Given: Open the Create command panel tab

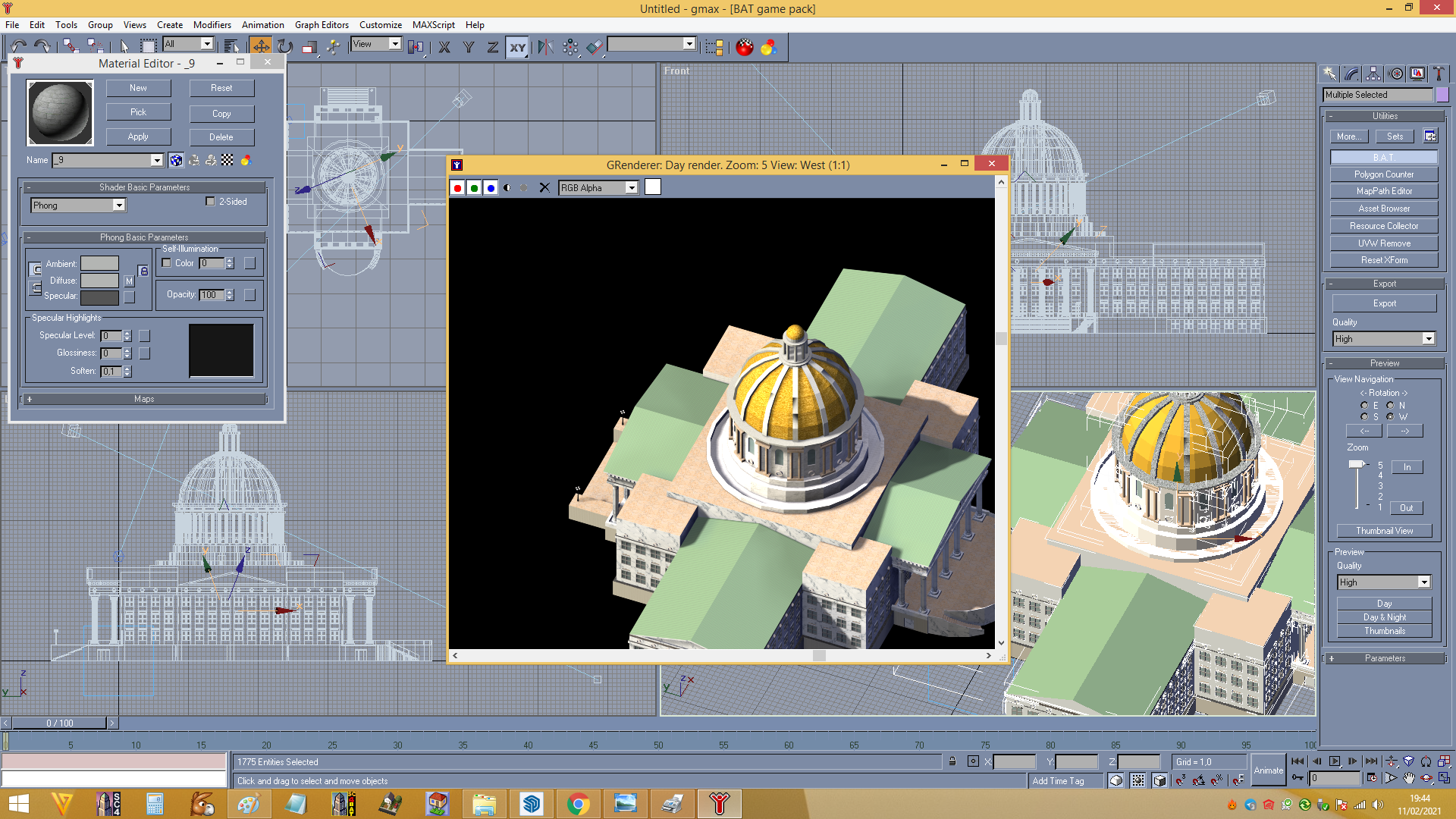Looking at the screenshot, I should coord(1329,74).
